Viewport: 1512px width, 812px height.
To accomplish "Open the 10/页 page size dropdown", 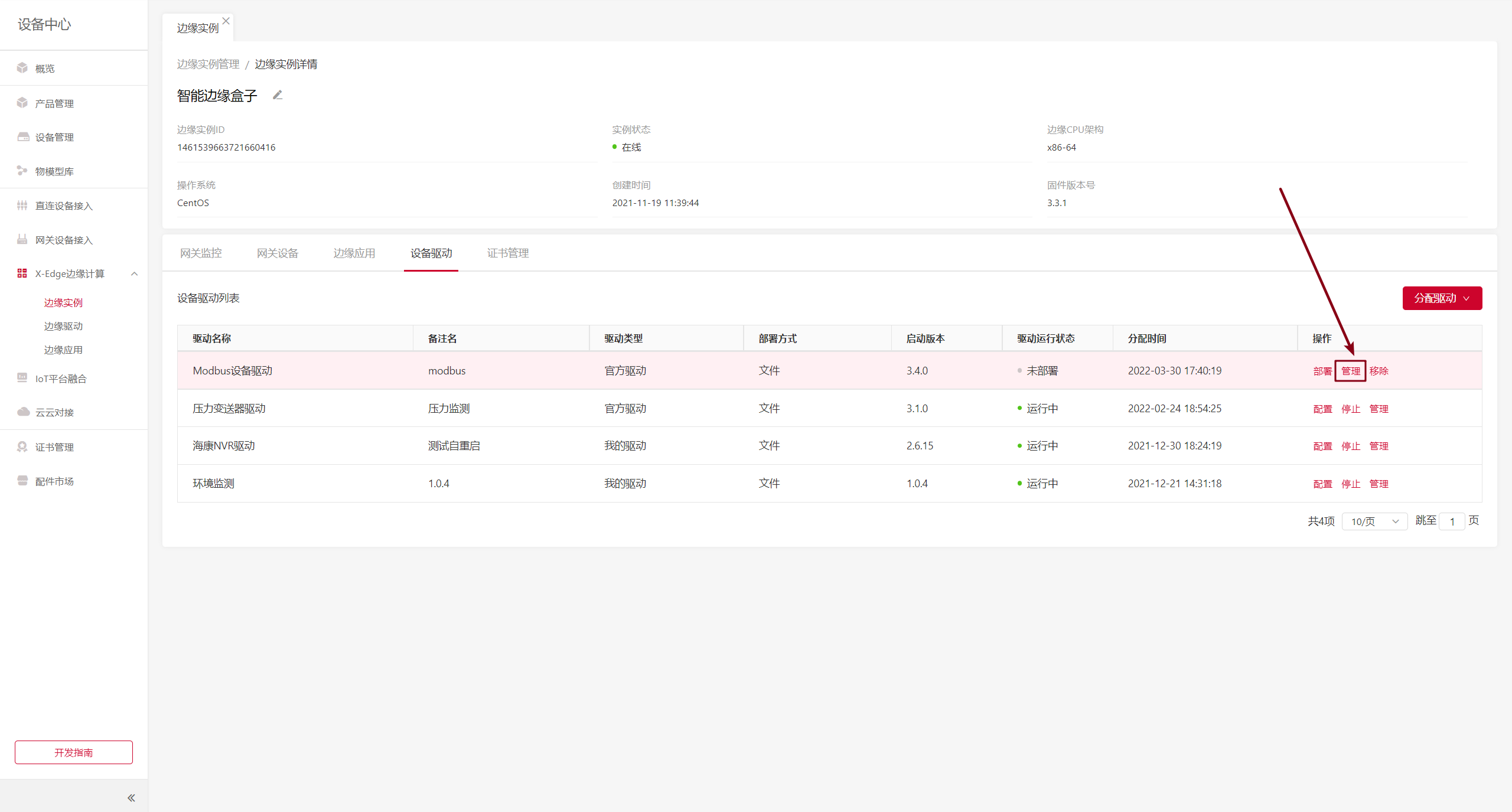I will [x=1374, y=521].
